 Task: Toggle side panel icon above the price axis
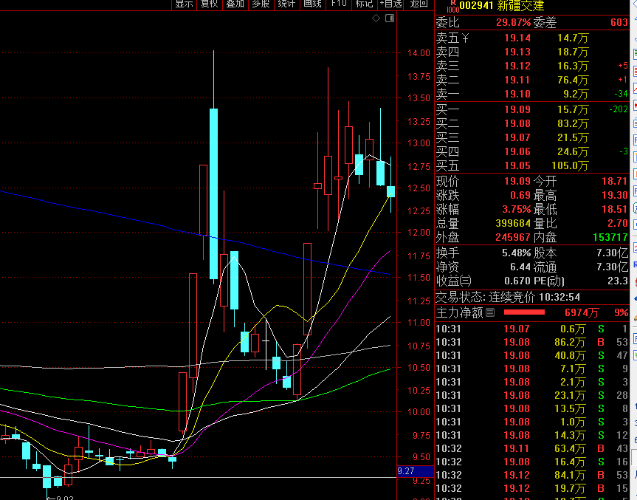(390, 18)
